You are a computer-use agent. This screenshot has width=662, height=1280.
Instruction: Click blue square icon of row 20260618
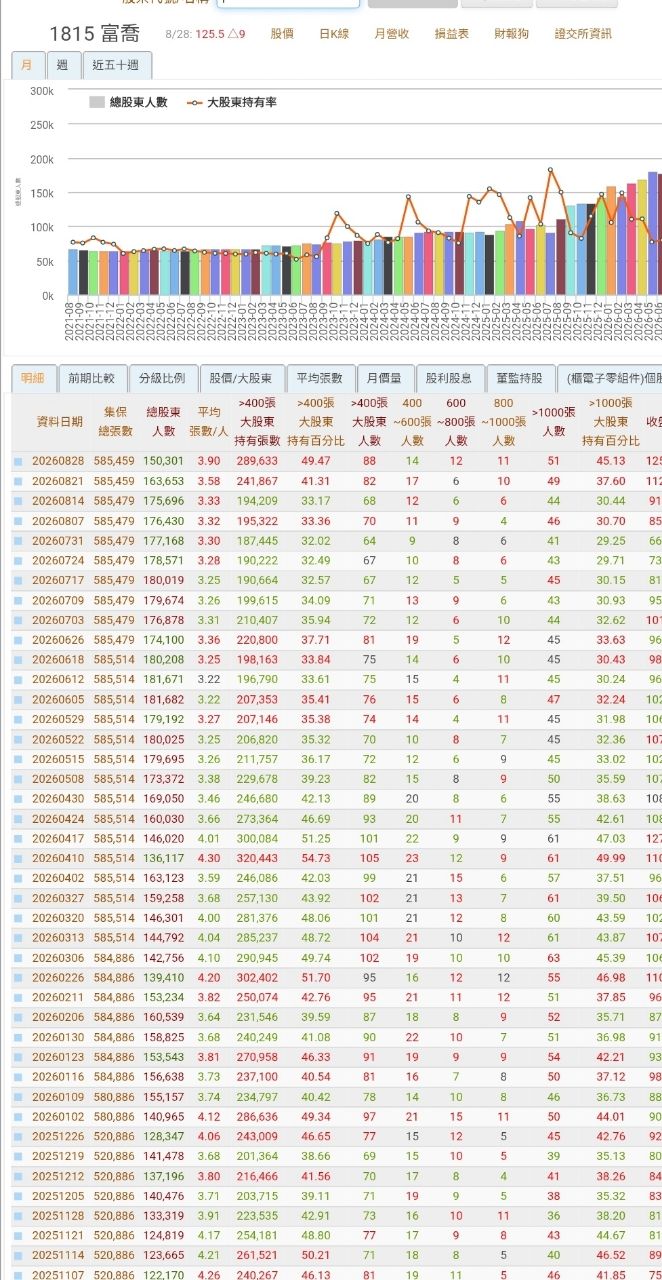tap(18, 660)
